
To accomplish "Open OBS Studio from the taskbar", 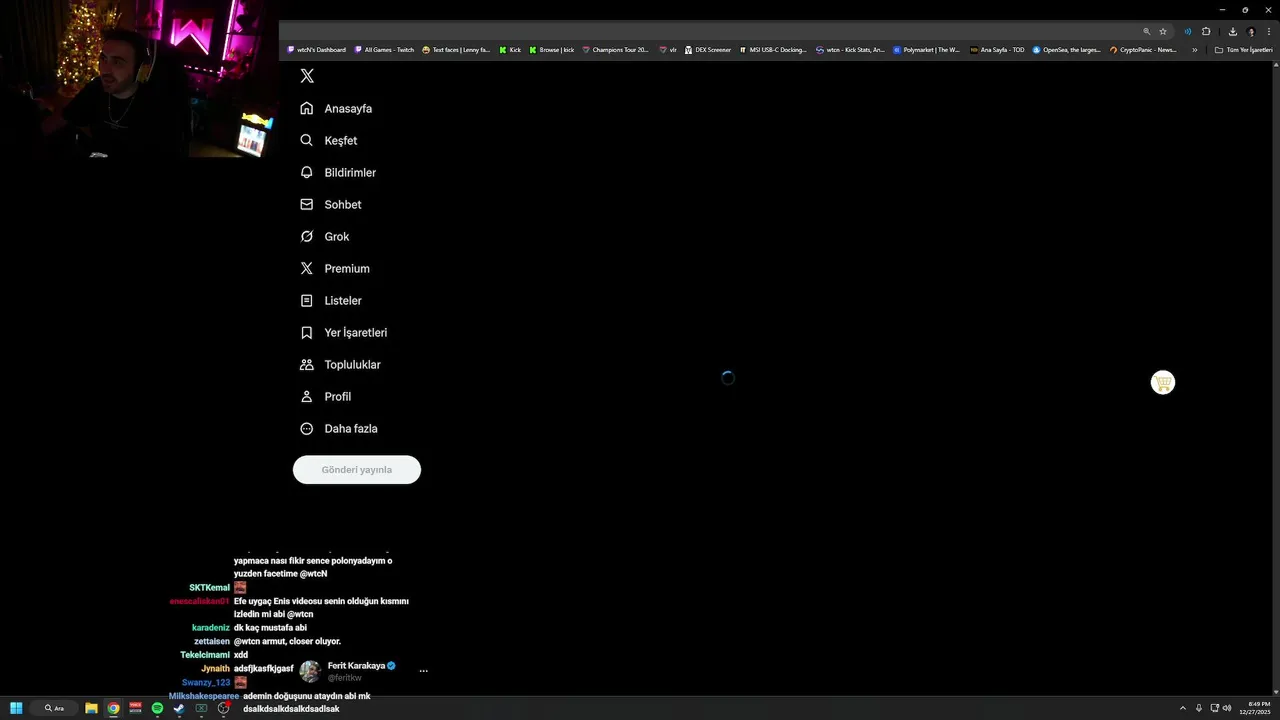I will click(x=224, y=708).
